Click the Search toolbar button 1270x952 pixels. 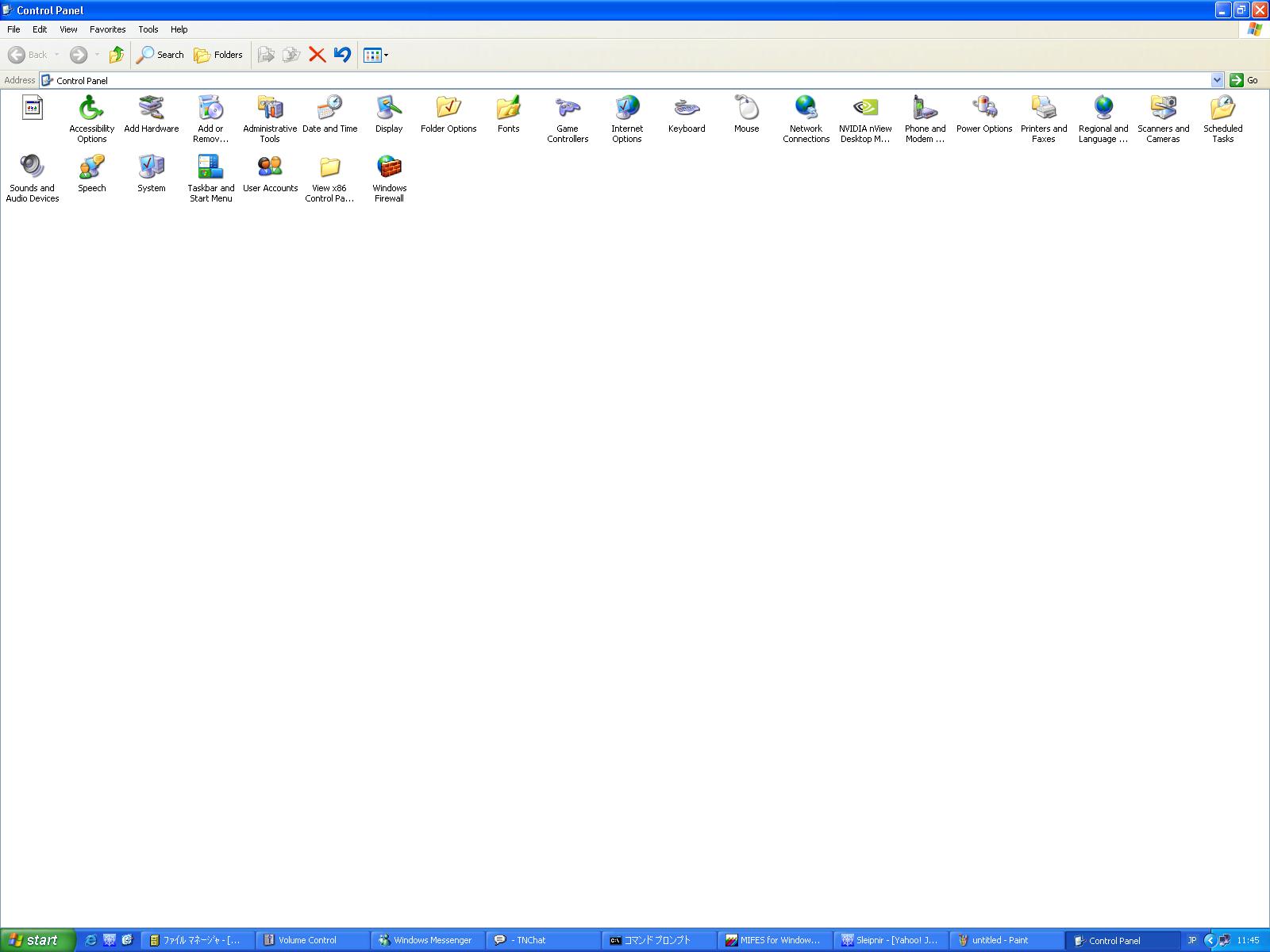pyautogui.click(x=160, y=55)
